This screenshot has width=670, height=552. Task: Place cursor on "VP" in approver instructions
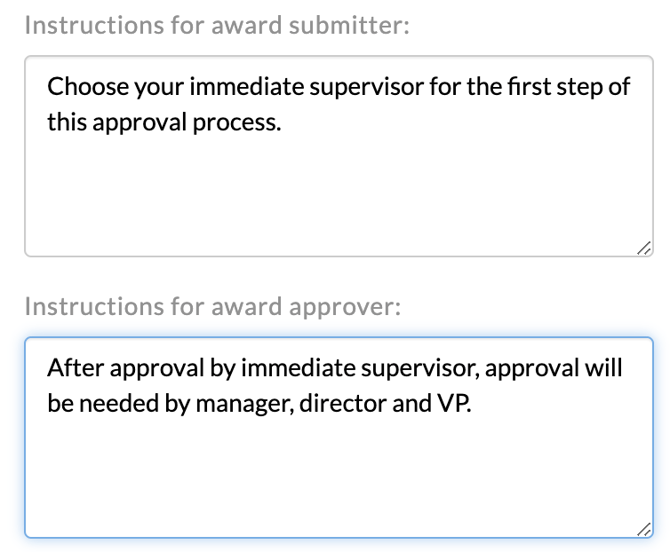coord(449,407)
